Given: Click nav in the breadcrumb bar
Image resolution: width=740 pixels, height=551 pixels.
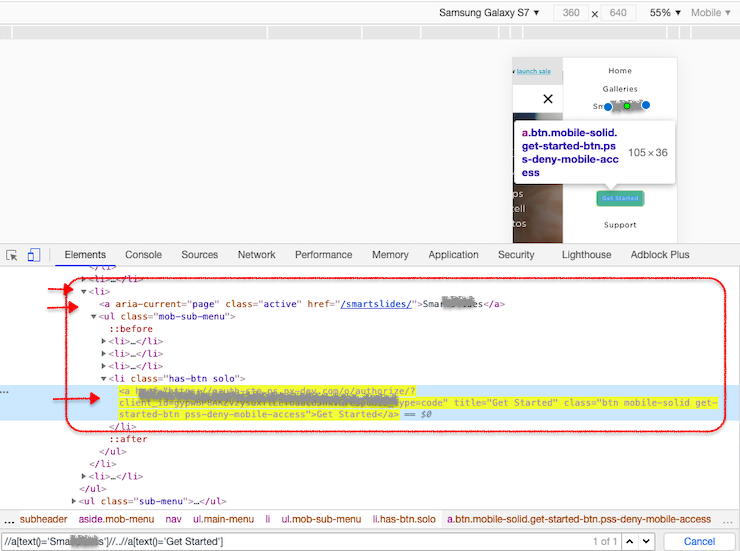Looking at the screenshot, I should click(173, 519).
